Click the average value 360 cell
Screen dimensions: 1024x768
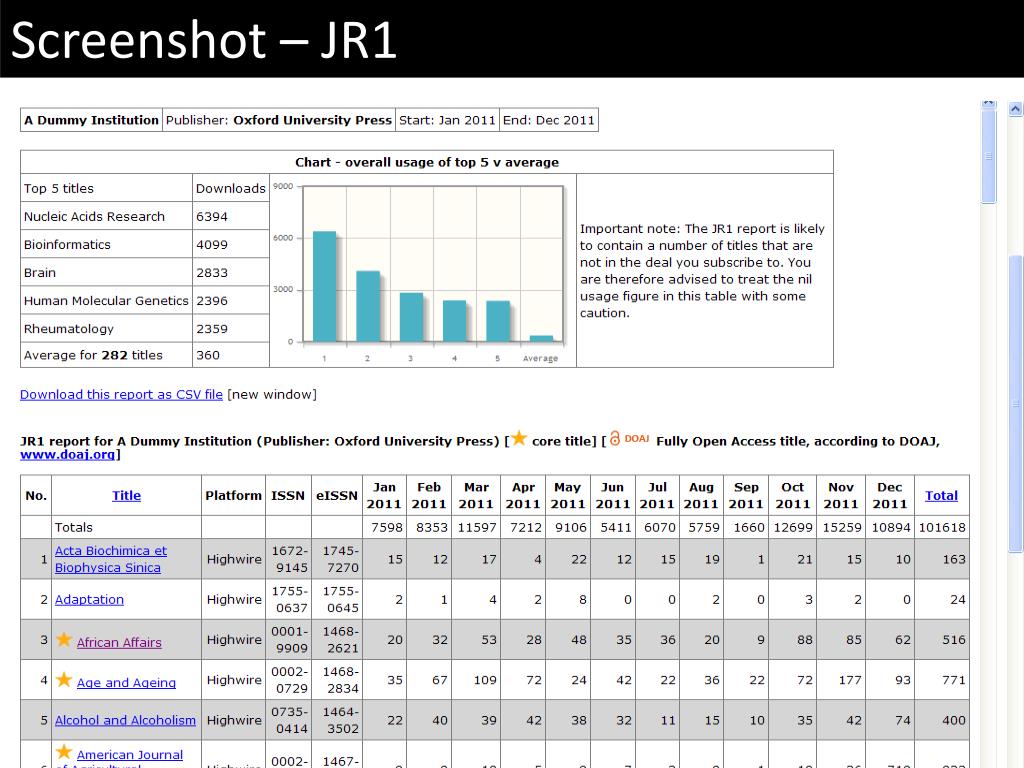(231, 355)
